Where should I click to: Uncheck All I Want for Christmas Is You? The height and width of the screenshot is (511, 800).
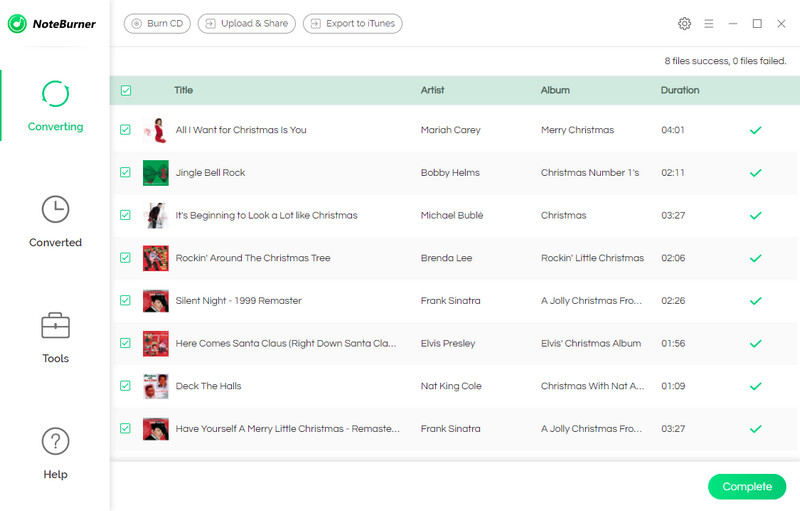point(125,130)
